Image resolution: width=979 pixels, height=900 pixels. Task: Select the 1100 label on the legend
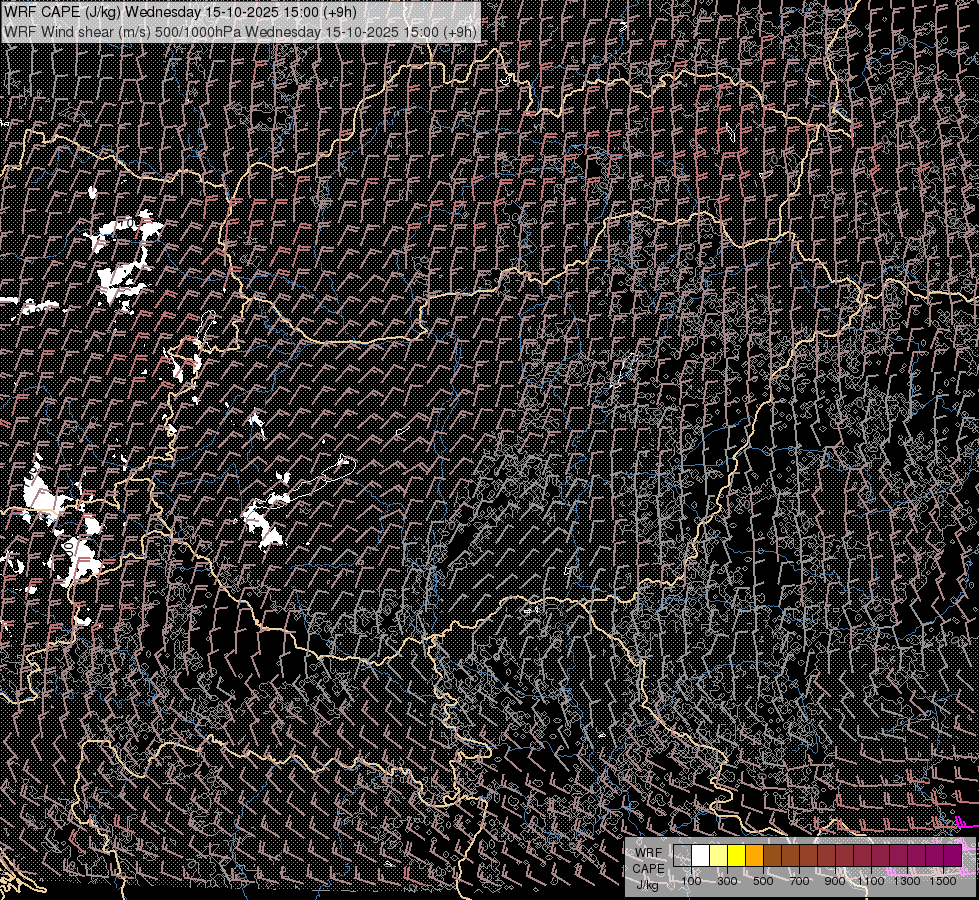(x=870, y=881)
